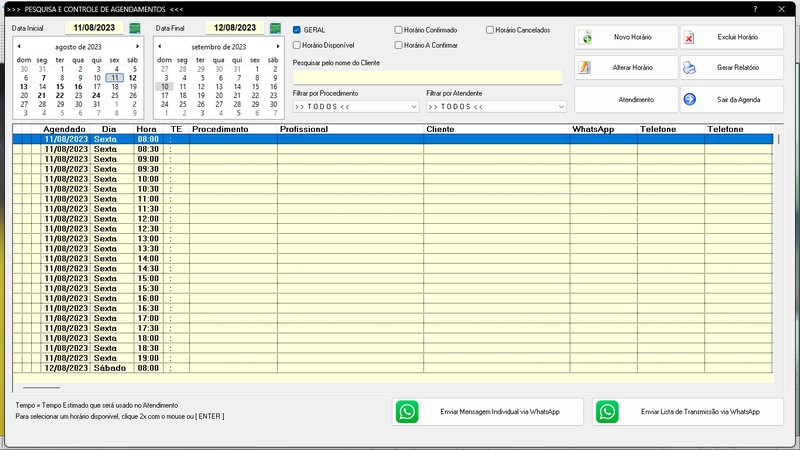The height and width of the screenshot is (450, 800).
Task: Click the agosto de 2023 month title
Action: pyautogui.click(x=78, y=47)
